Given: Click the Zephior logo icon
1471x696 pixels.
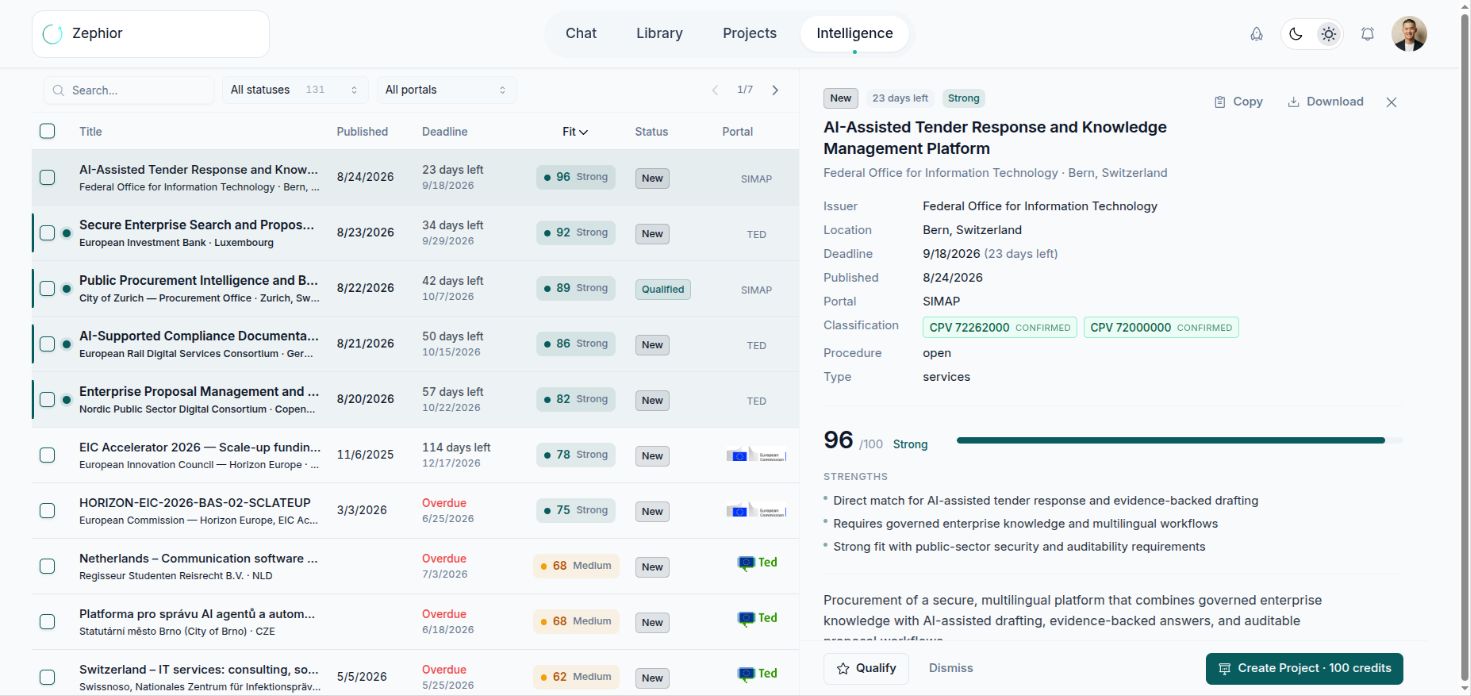Looking at the screenshot, I should 52,34.
